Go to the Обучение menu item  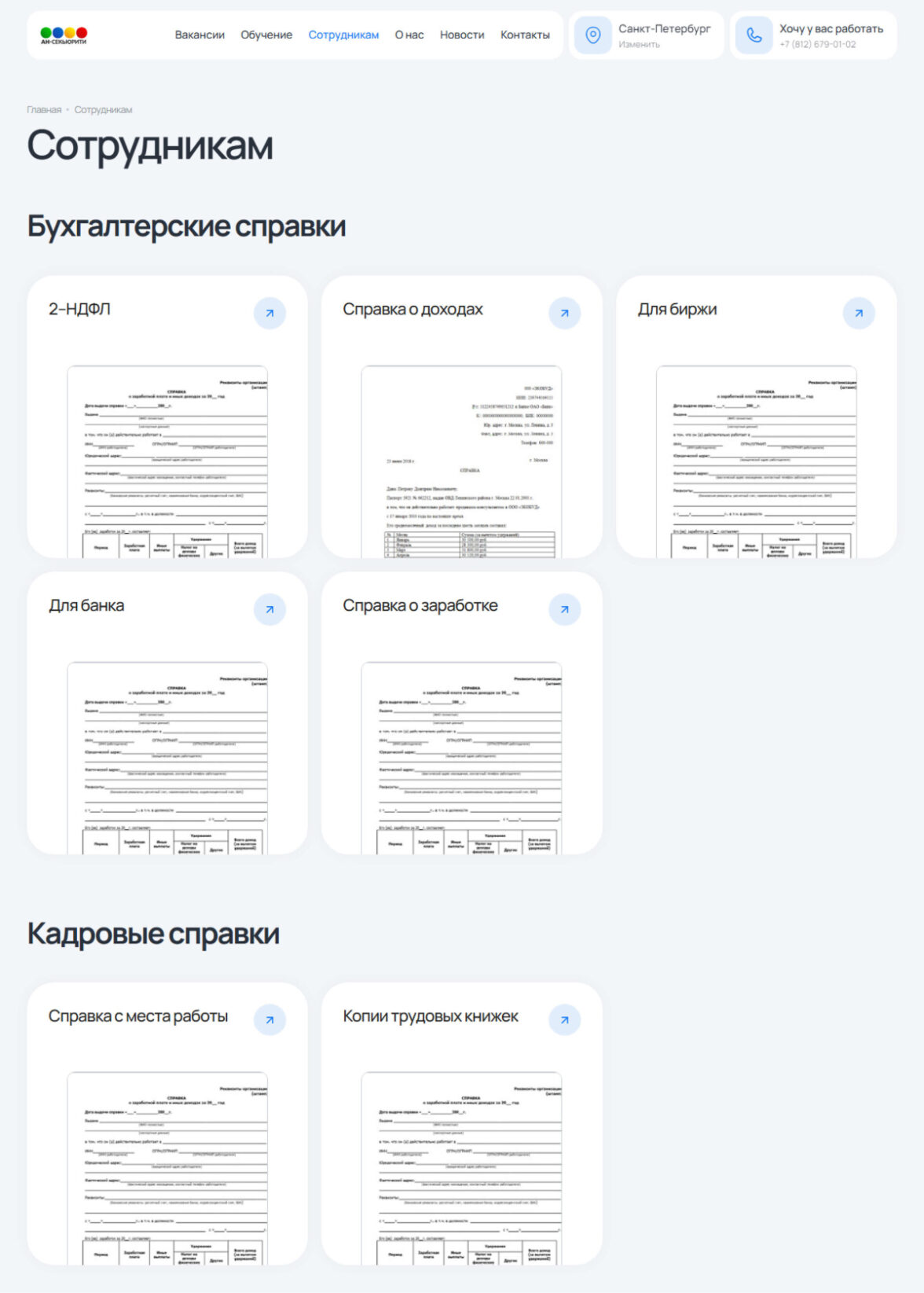[266, 35]
